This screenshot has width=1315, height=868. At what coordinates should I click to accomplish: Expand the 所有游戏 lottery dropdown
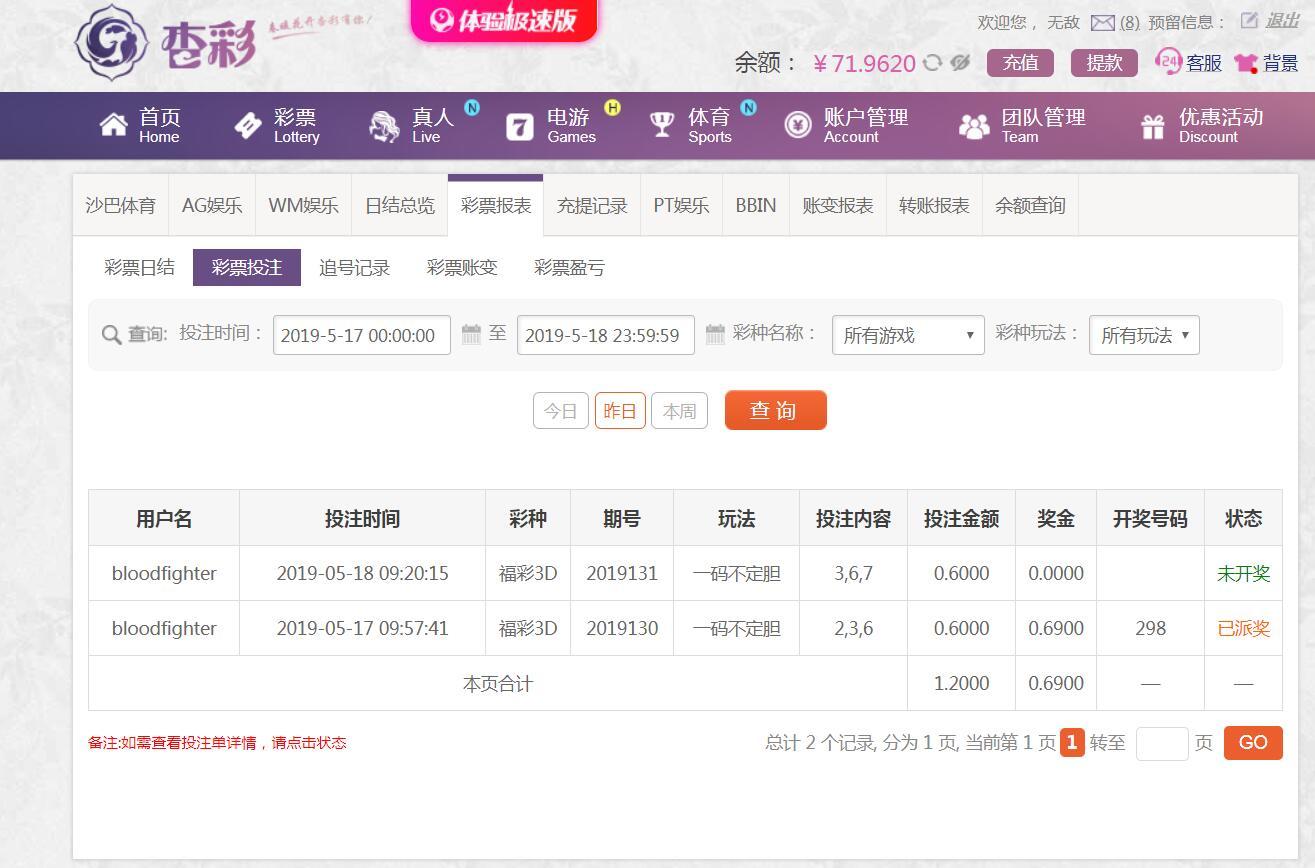pos(908,335)
